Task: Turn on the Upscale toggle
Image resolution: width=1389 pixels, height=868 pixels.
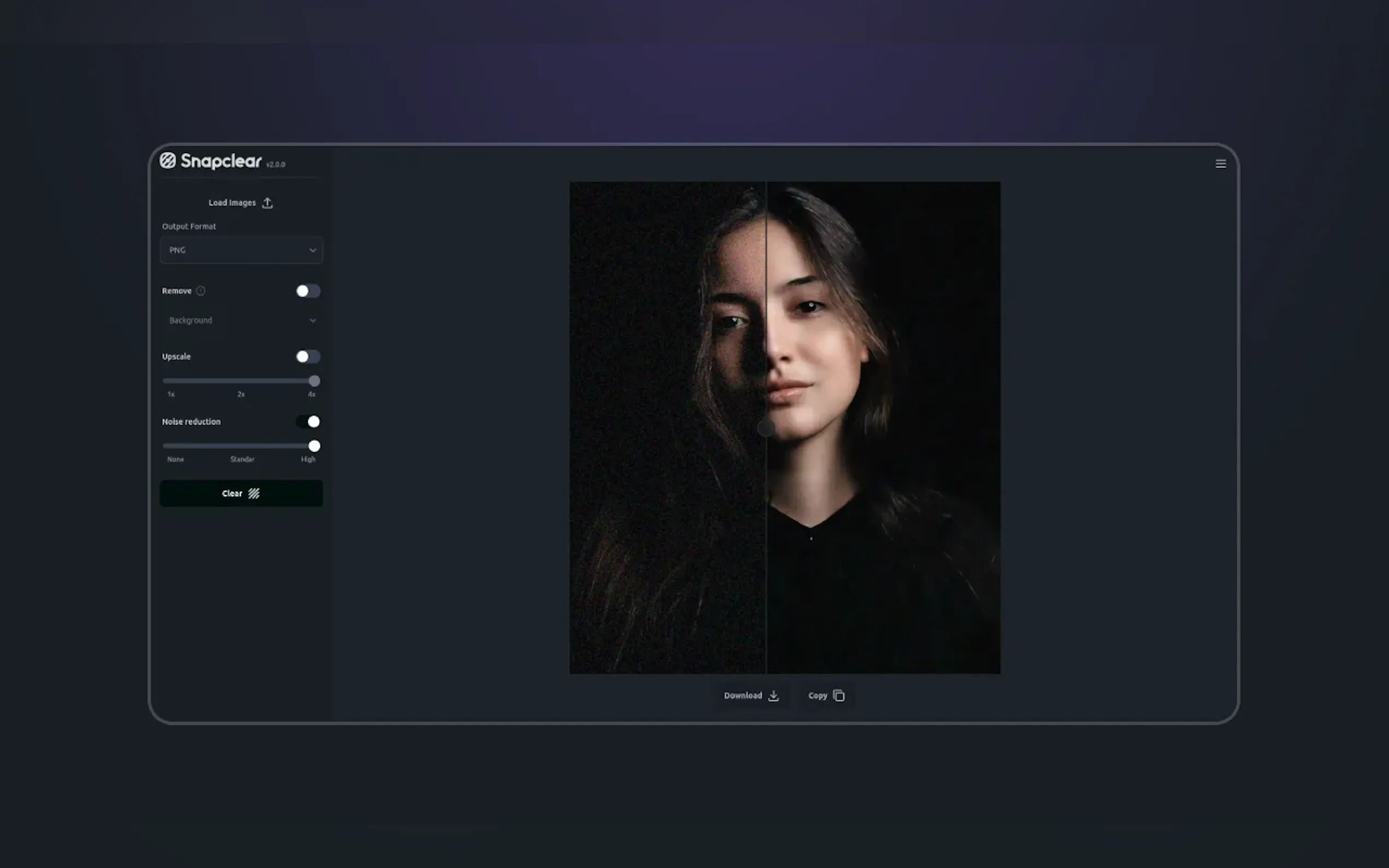Action: (x=308, y=356)
